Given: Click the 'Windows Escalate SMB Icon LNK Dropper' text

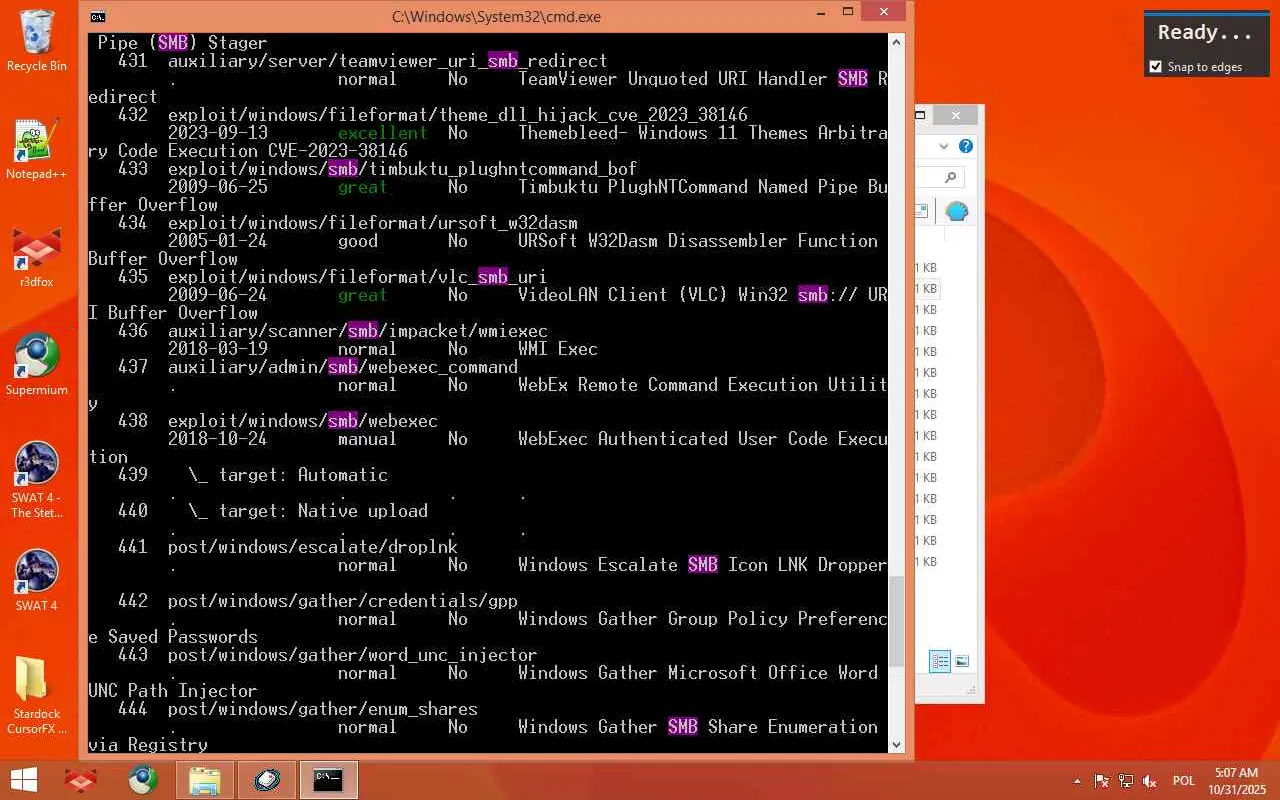Looking at the screenshot, I should (x=702, y=565).
